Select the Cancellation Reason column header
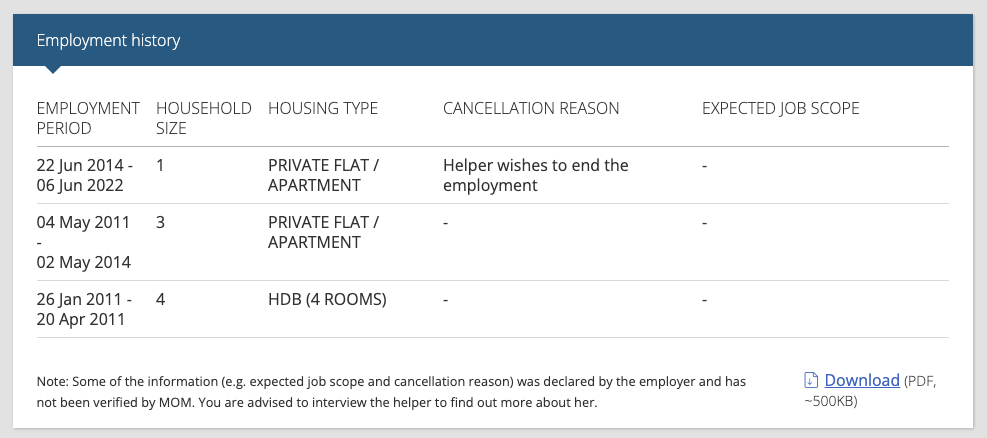Screen dimensions: 987x438 point(531,108)
